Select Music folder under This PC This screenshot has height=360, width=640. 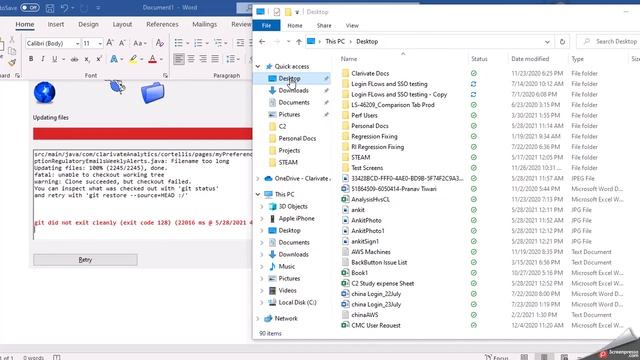click(x=287, y=267)
